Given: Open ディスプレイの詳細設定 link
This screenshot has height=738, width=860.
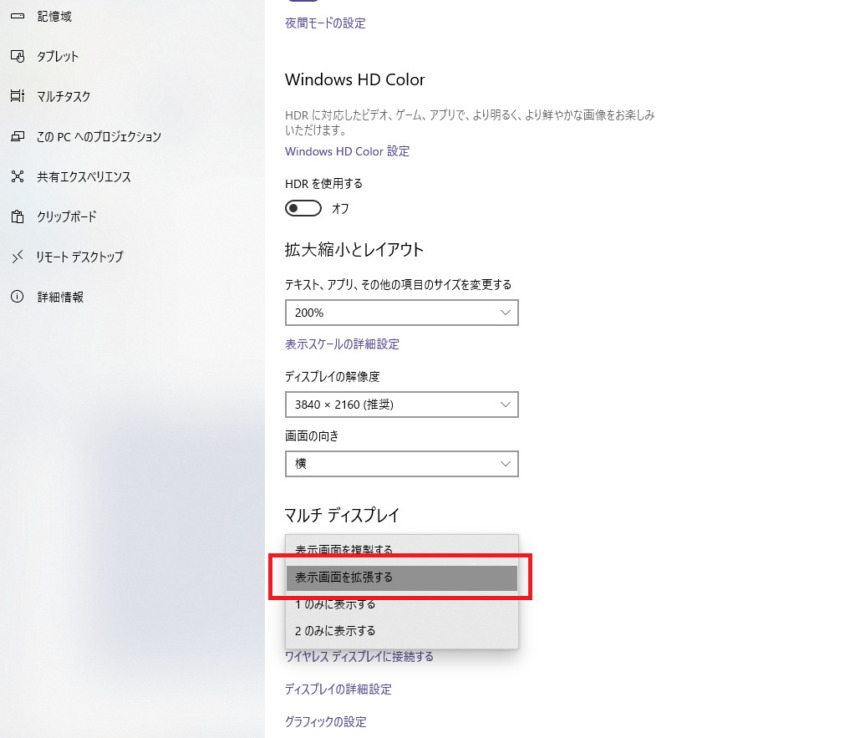Looking at the screenshot, I should point(338,689).
